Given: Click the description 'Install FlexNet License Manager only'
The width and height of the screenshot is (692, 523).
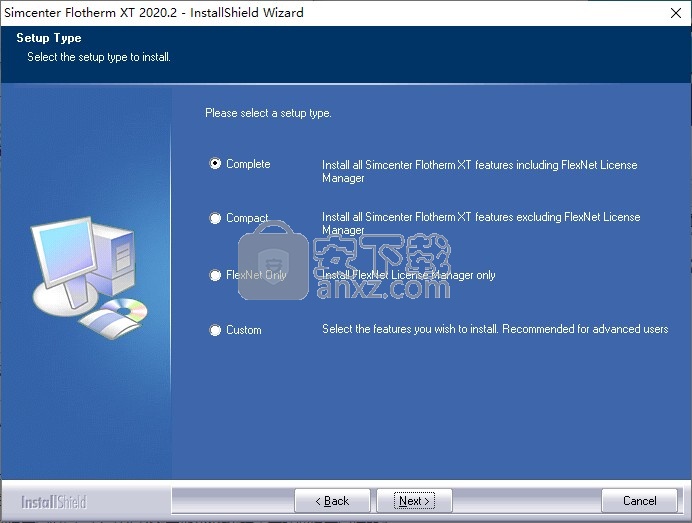Looking at the screenshot, I should tap(409, 275).
